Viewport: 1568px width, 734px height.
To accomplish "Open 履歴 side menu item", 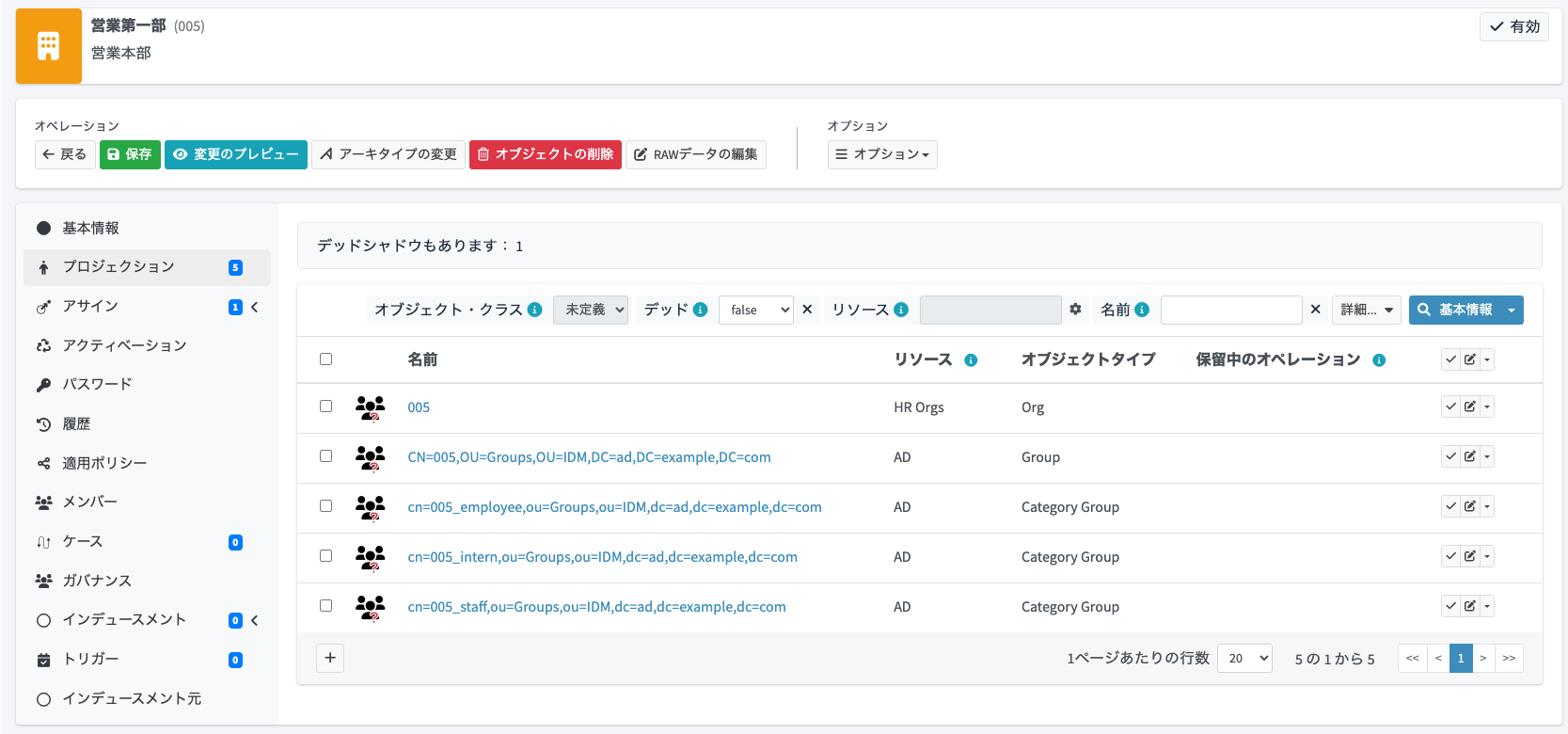I will coord(147,423).
